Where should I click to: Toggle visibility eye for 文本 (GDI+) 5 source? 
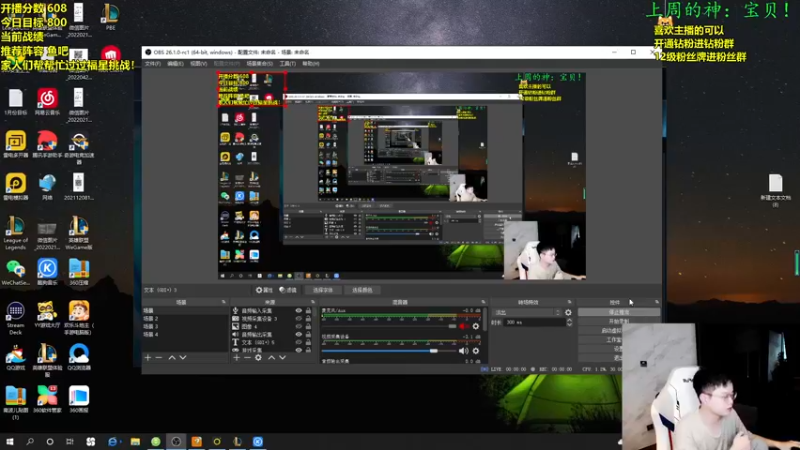click(298, 342)
